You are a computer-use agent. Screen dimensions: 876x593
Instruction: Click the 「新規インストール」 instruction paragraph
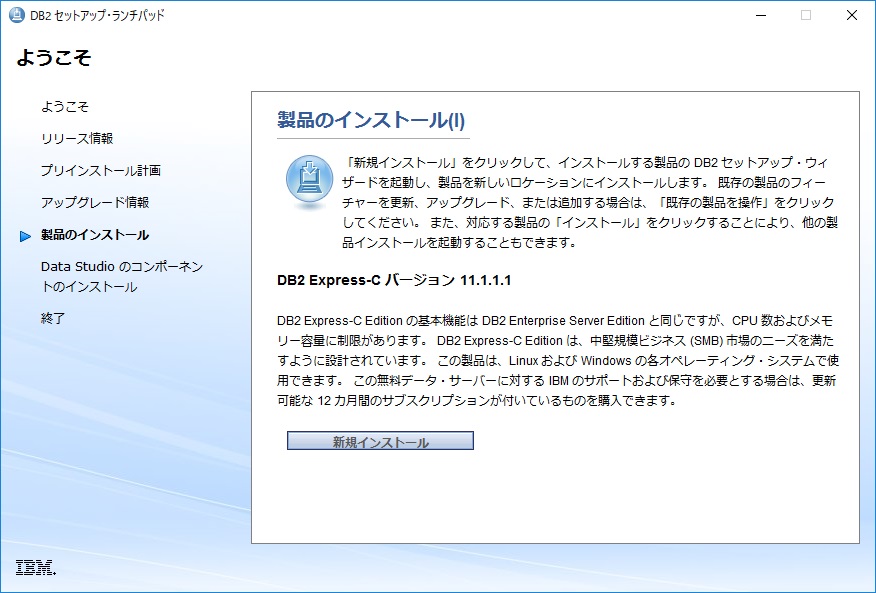(590, 202)
